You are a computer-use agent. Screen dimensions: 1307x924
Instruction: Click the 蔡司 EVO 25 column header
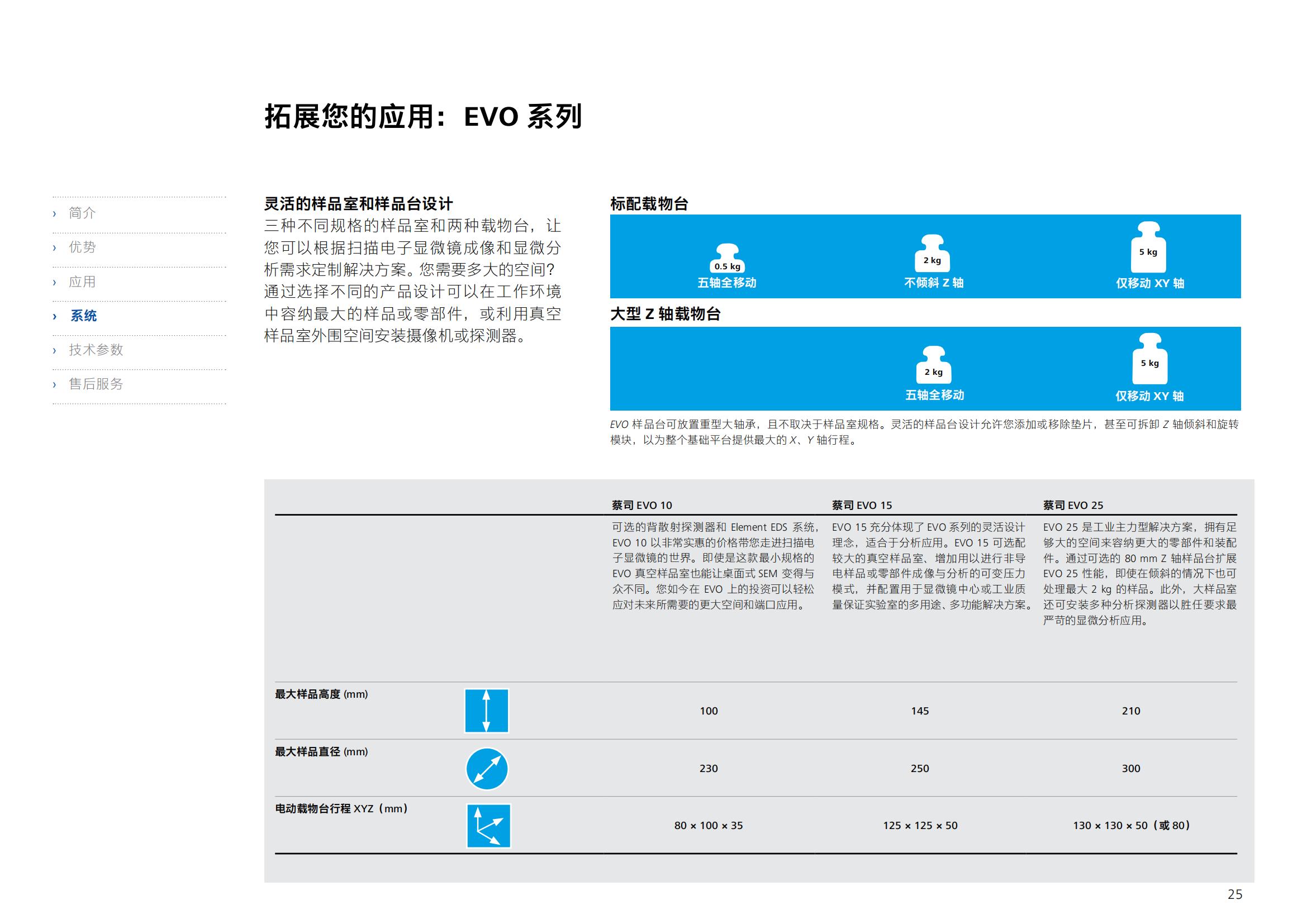[x=1073, y=505]
